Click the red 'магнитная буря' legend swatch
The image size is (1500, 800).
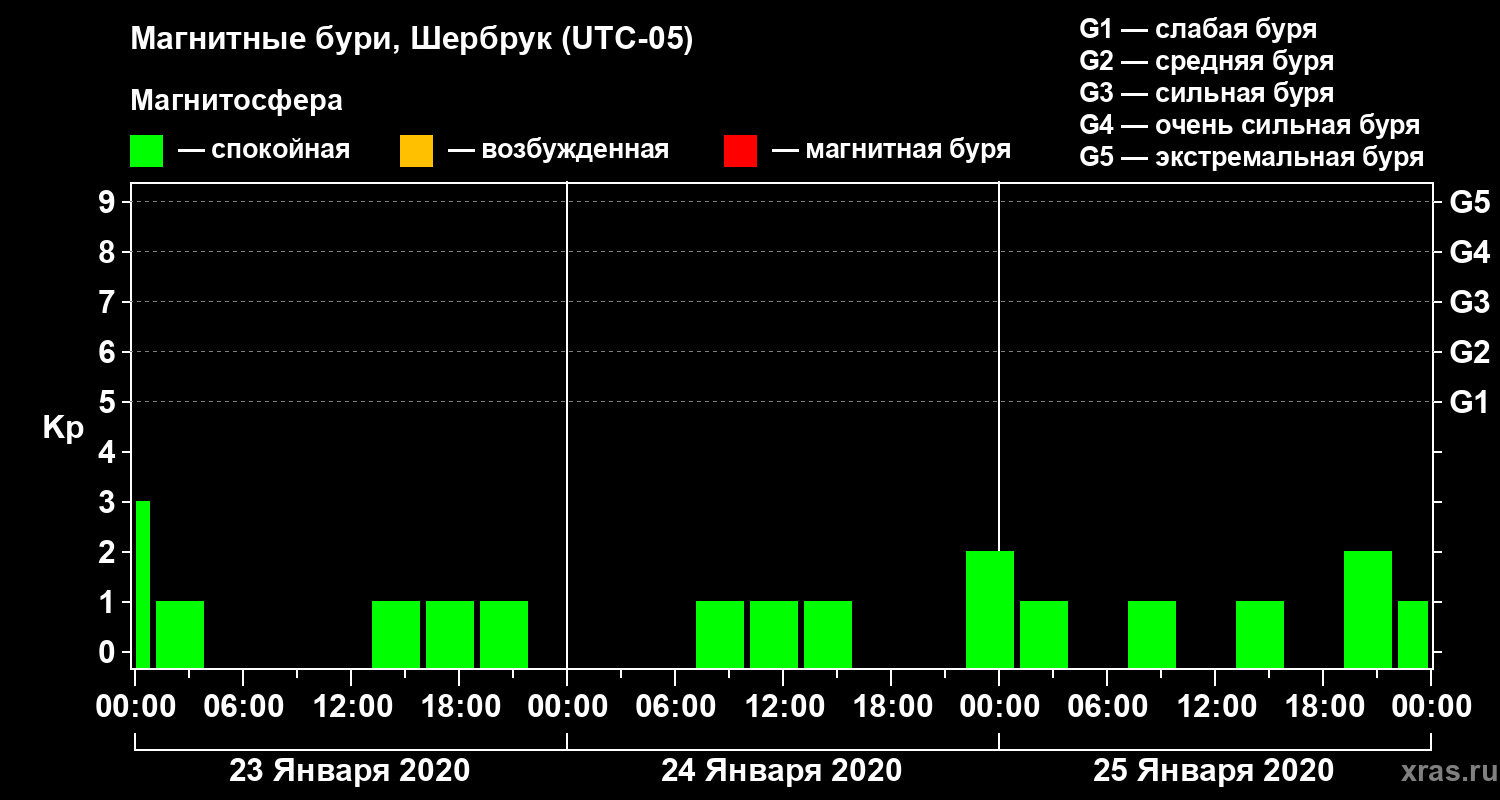[740, 151]
